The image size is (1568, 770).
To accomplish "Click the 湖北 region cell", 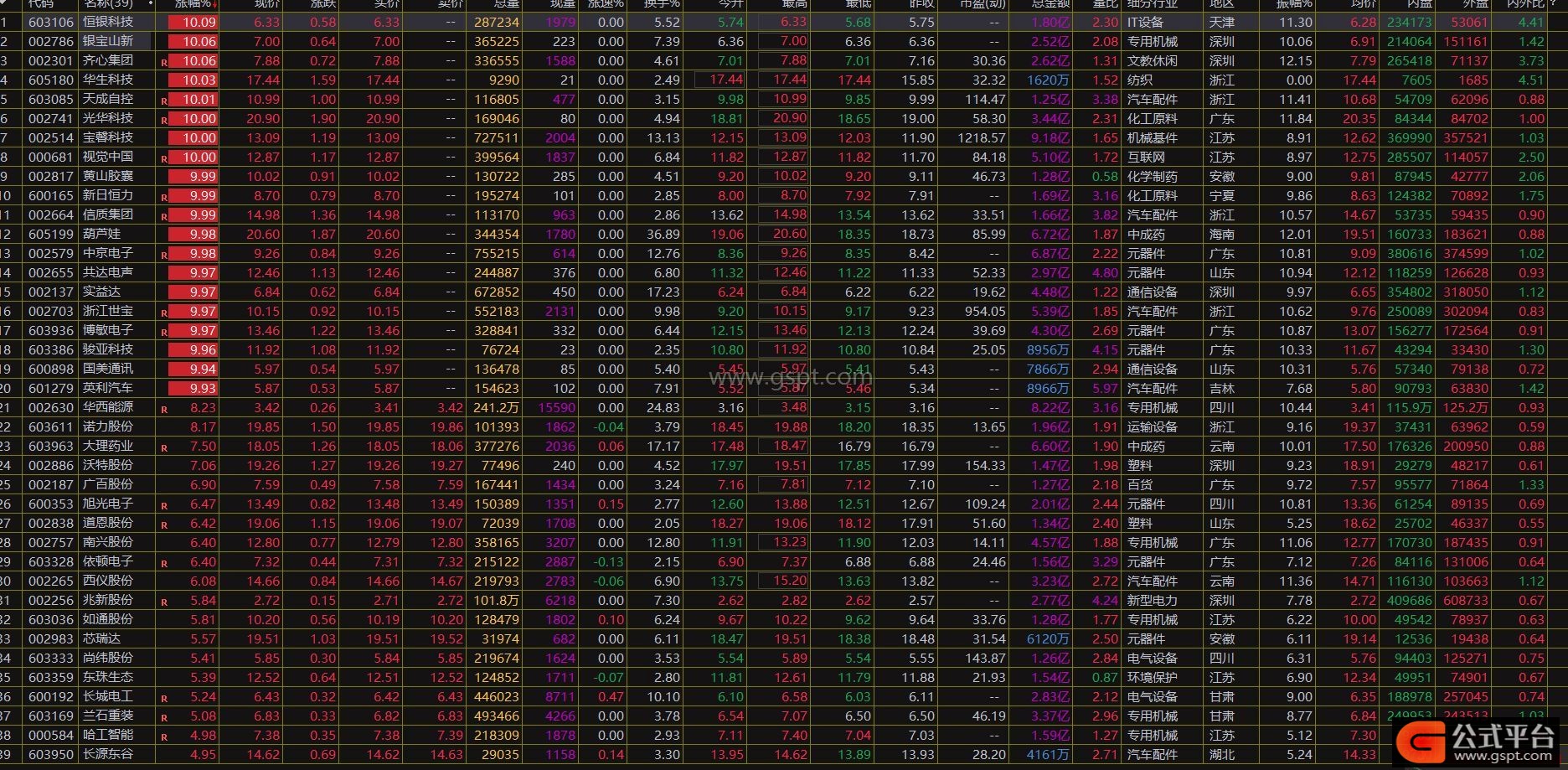I will 1221,754.
